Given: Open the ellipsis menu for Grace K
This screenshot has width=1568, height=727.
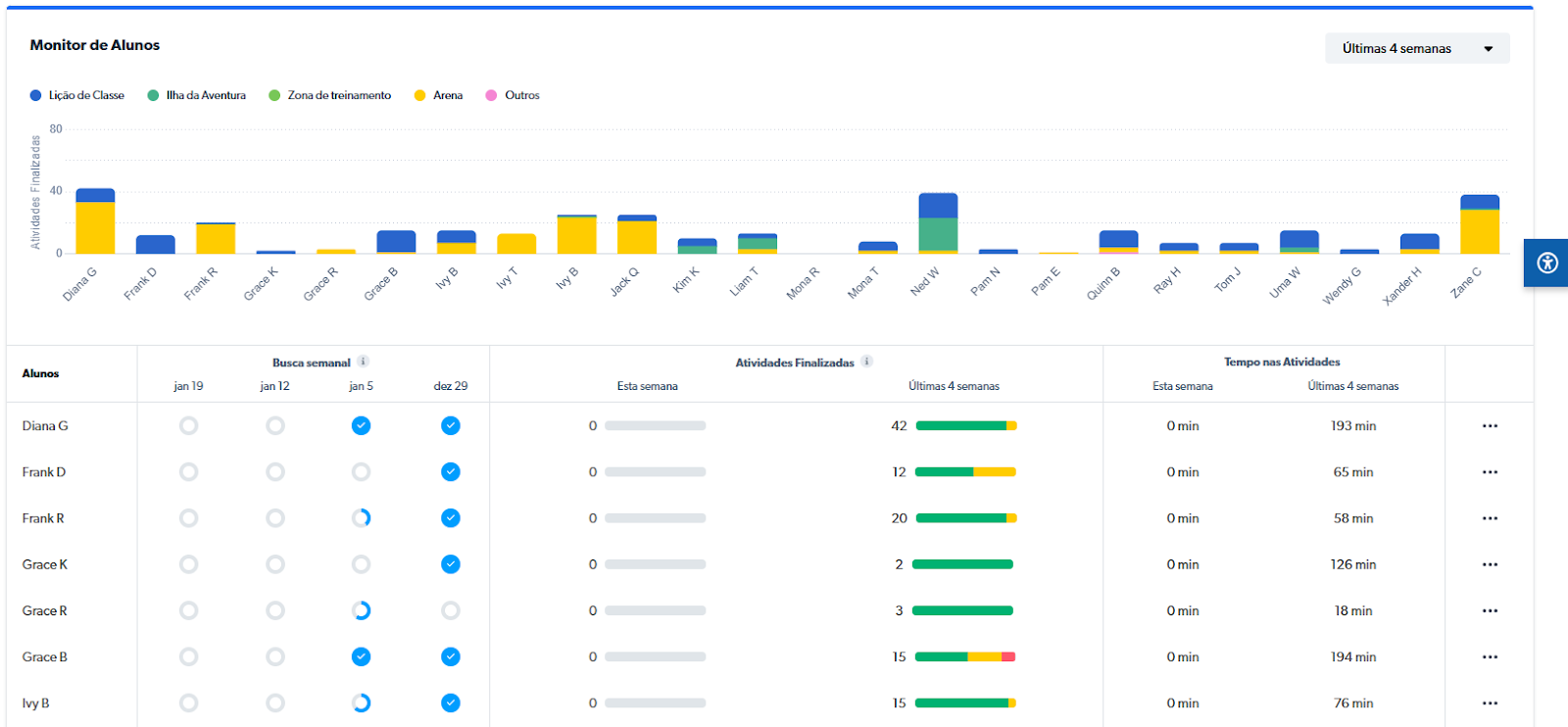Looking at the screenshot, I should tap(1490, 564).
